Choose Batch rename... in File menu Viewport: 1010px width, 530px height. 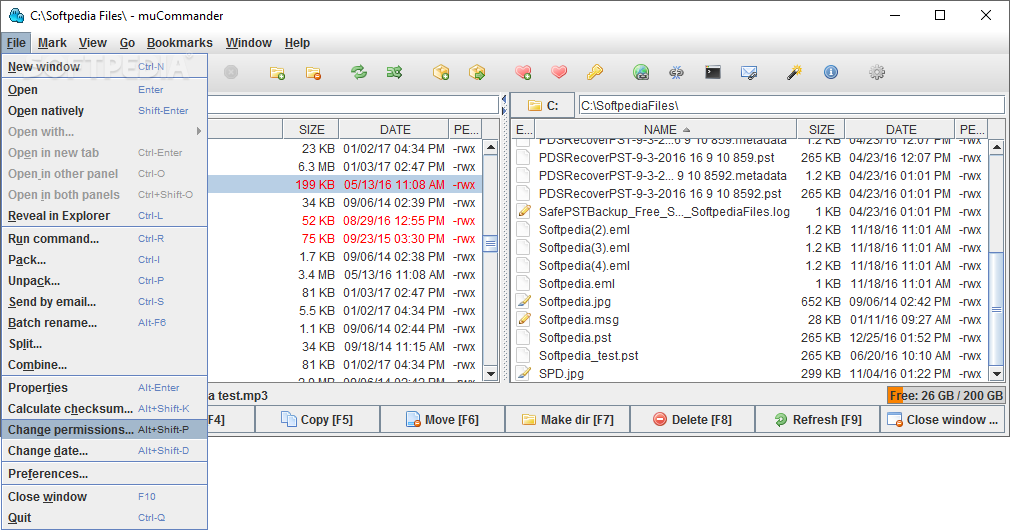pyautogui.click(x=104, y=323)
